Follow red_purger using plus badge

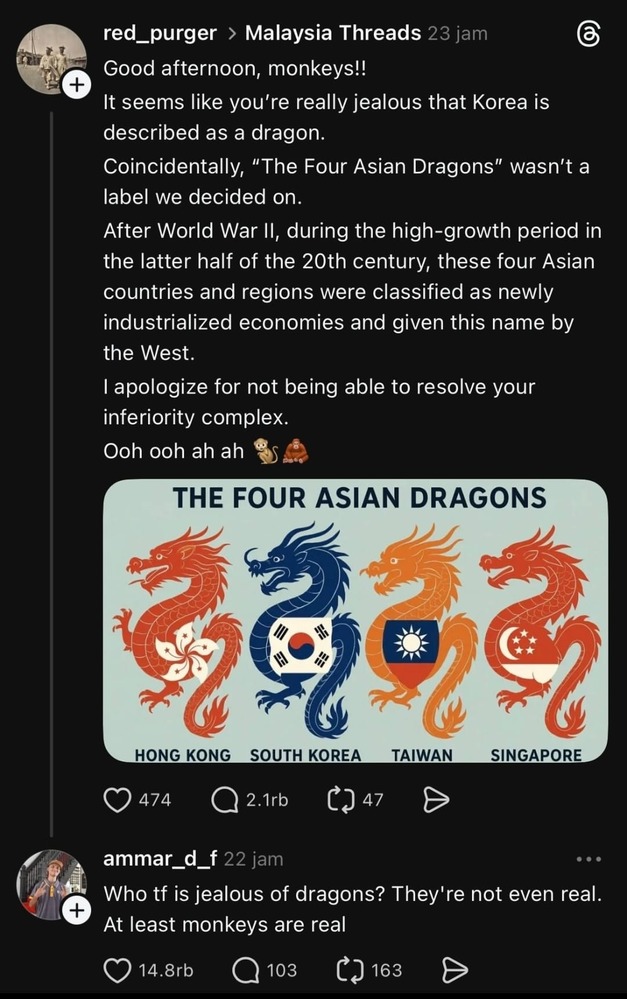[x=76, y=85]
